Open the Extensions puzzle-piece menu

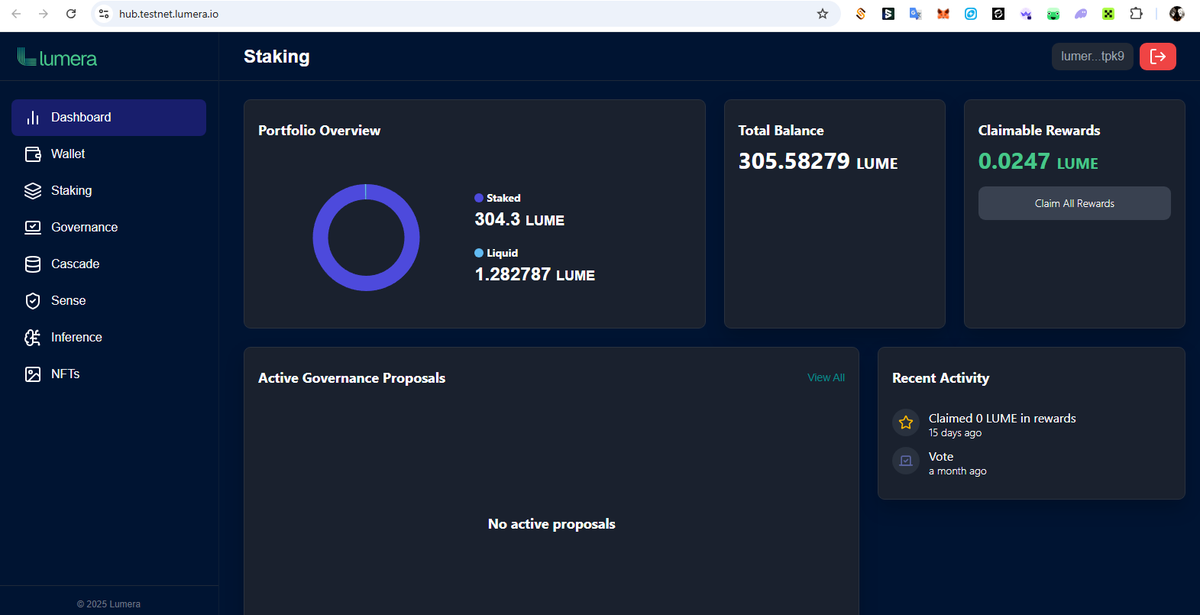point(1136,14)
